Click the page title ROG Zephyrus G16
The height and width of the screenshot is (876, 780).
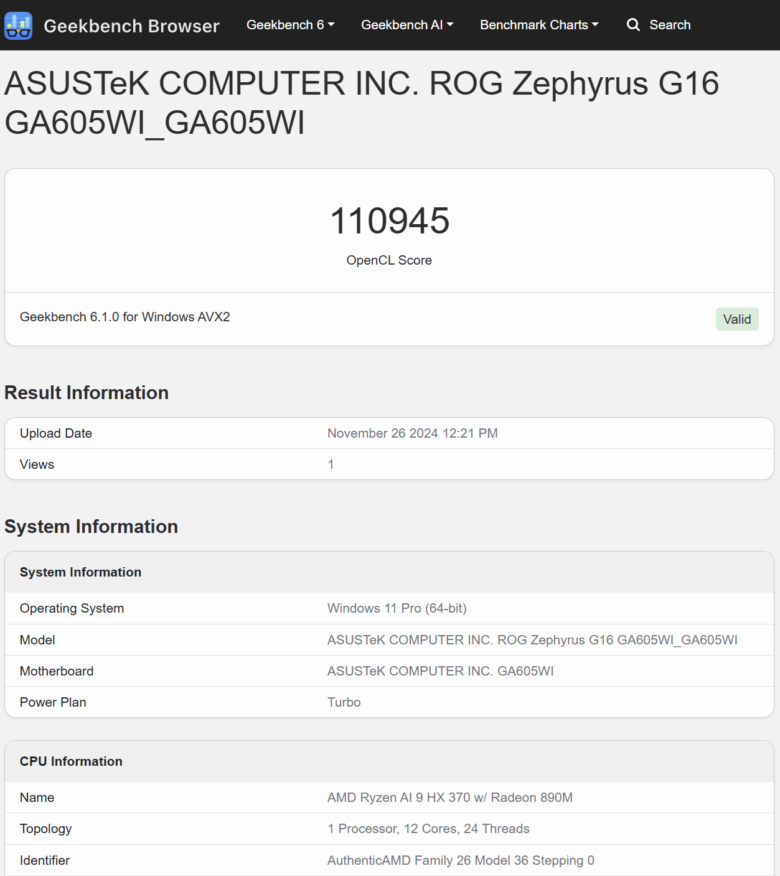[x=362, y=102]
